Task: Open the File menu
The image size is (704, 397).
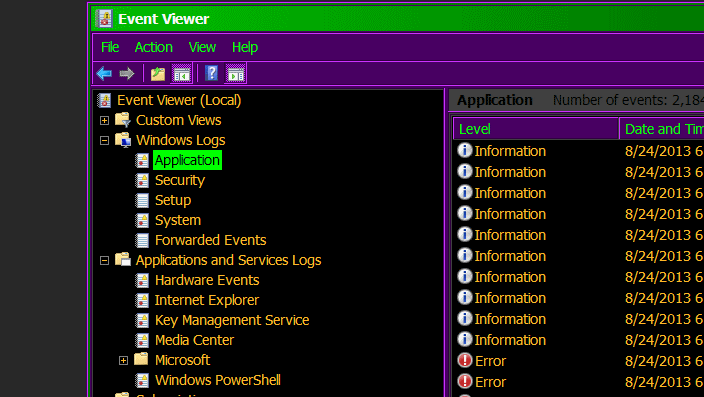Action: (110, 47)
